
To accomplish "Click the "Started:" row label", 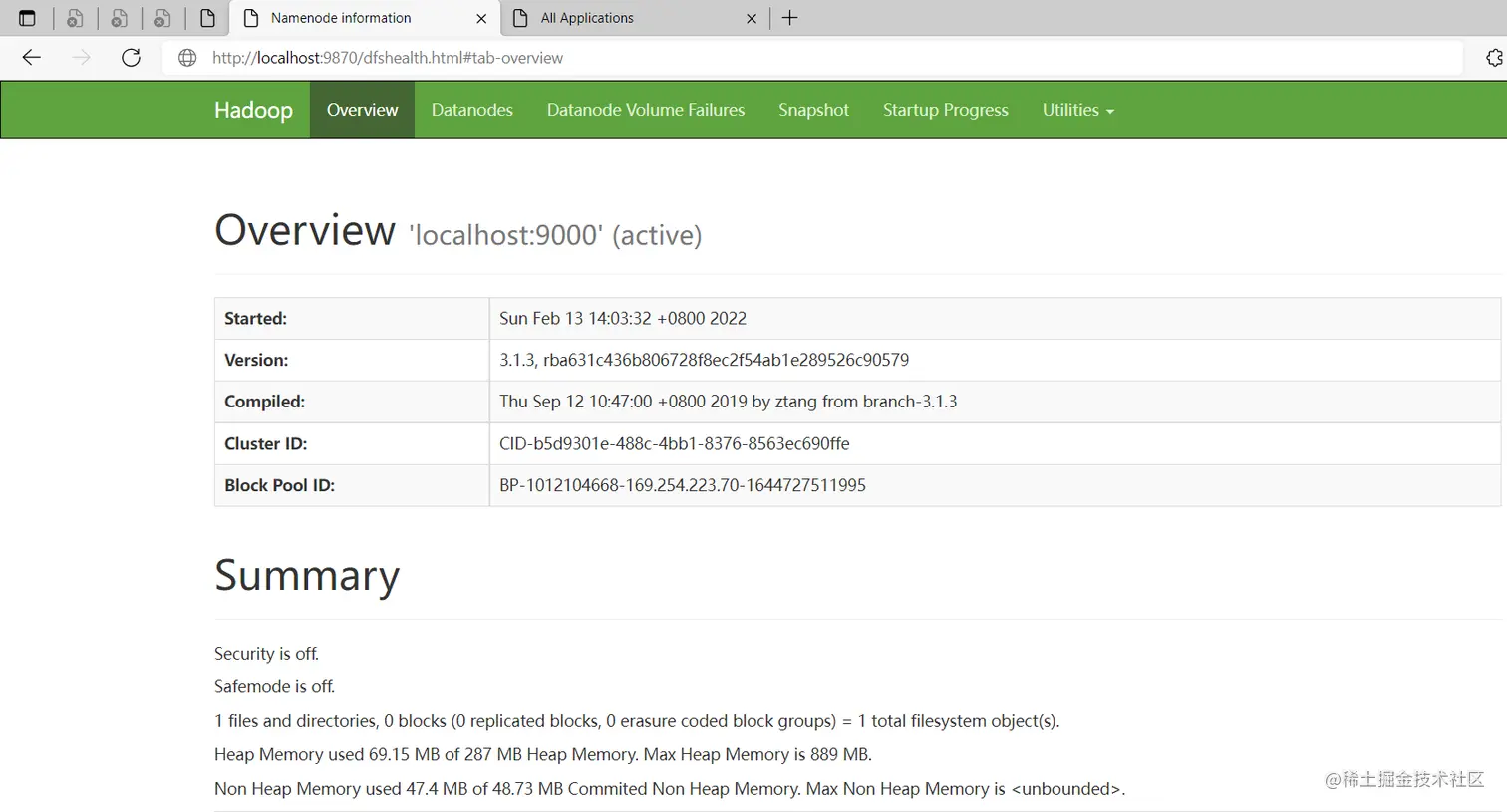I will pyautogui.click(x=255, y=319).
